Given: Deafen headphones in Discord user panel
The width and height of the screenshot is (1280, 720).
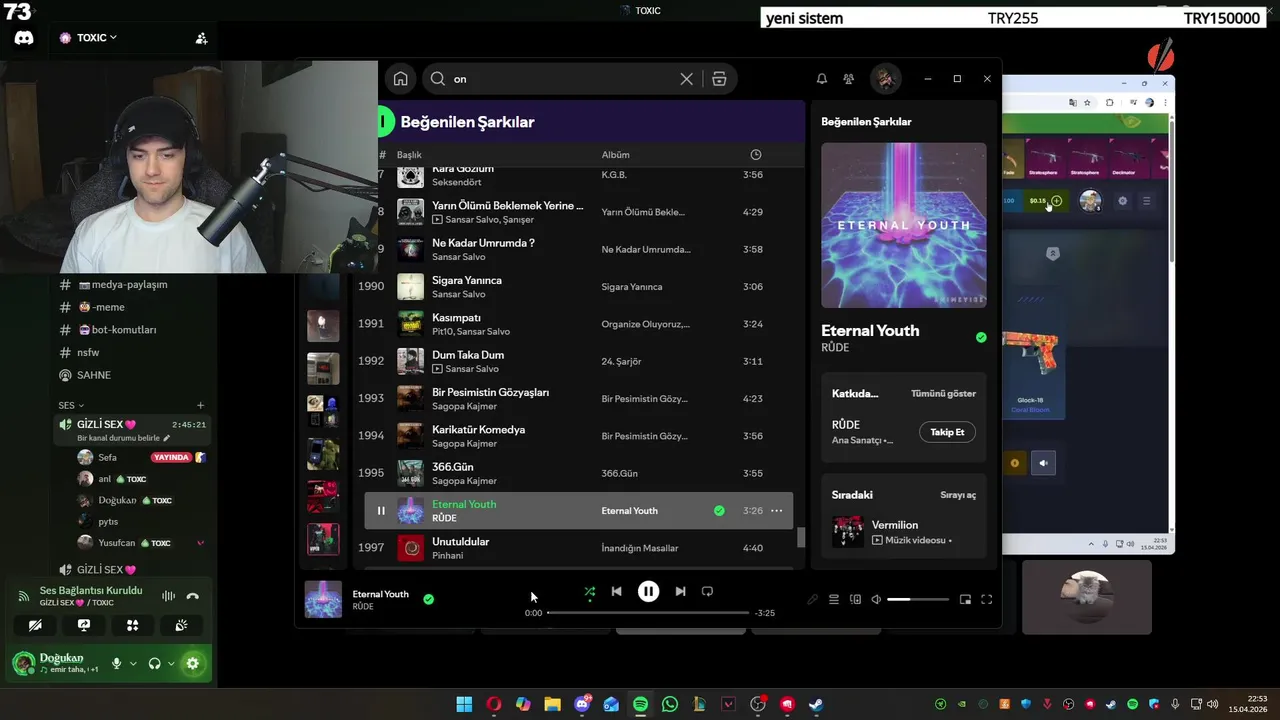Looking at the screenshot, I should pyautogui.click(x=154, y=663).
